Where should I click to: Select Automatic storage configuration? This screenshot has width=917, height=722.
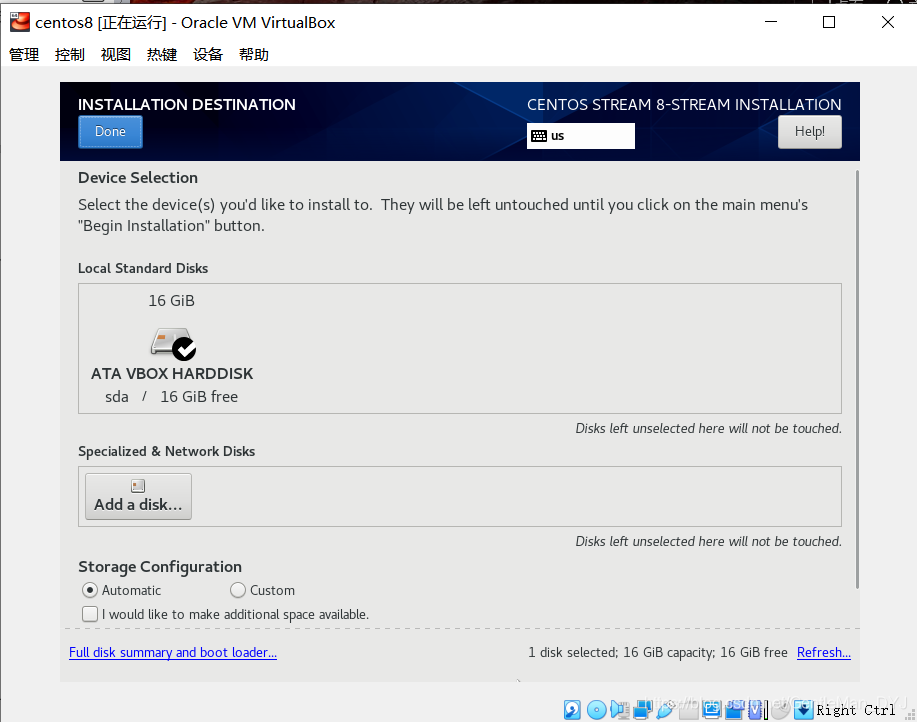tap(89, 590)
